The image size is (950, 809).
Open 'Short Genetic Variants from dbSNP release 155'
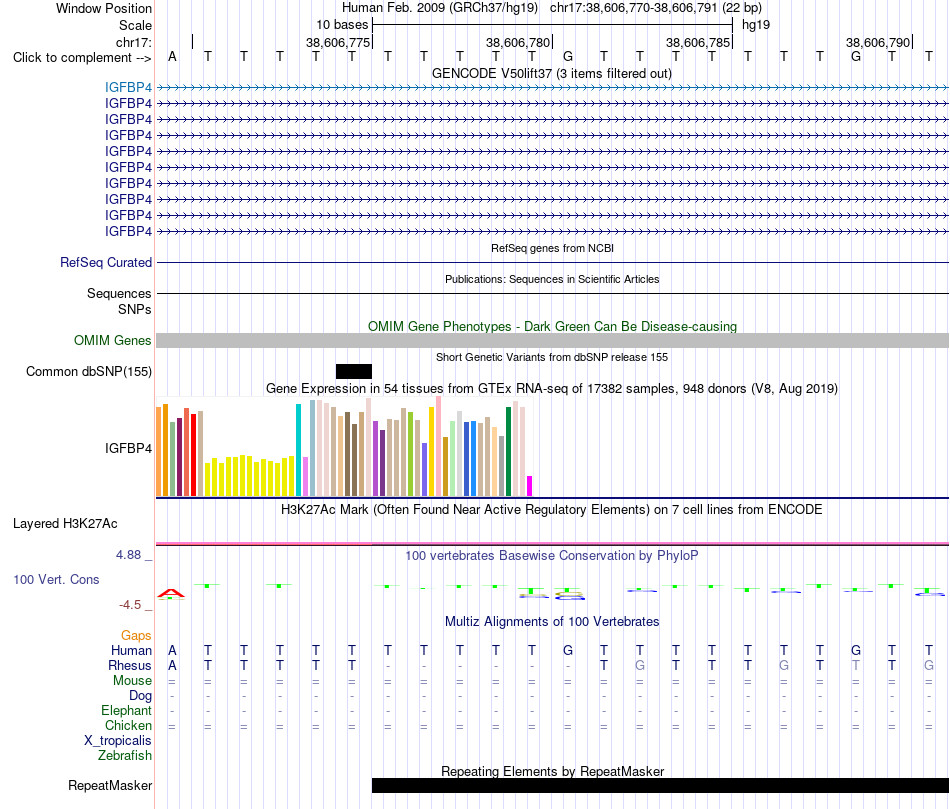(552, 358)
